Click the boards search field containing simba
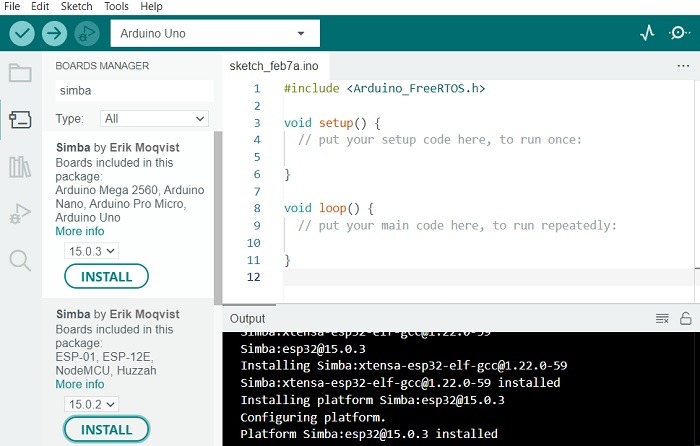Screen dimensions: 700x446 (x=134, y=91)
